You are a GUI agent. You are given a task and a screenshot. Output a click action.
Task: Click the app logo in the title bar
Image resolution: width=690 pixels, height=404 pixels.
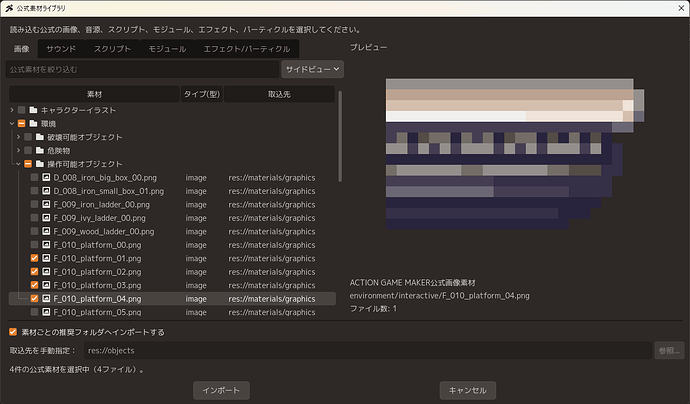[9, 8]
